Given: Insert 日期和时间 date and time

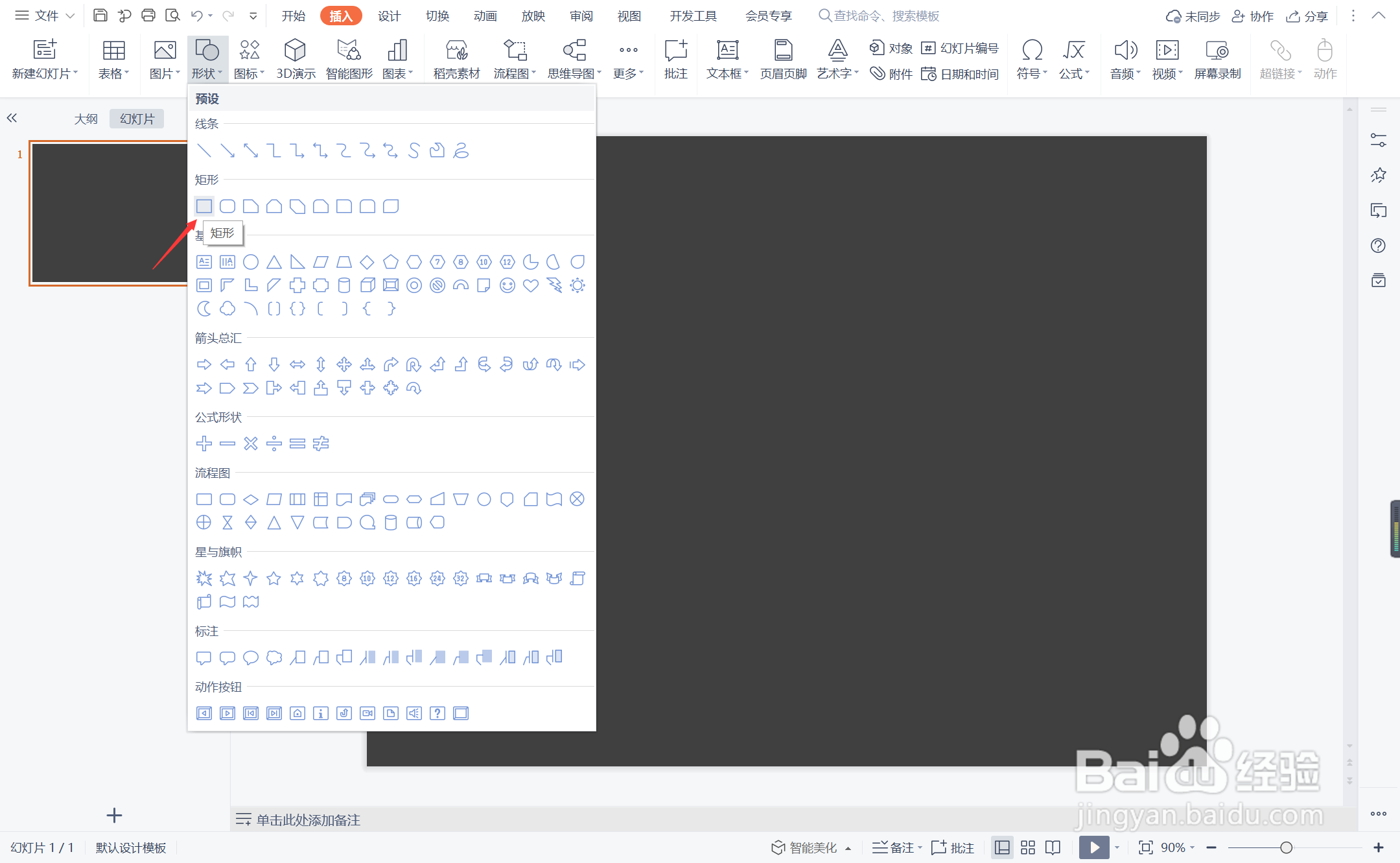Looking at the screenshot, I should tap(960, 74).
